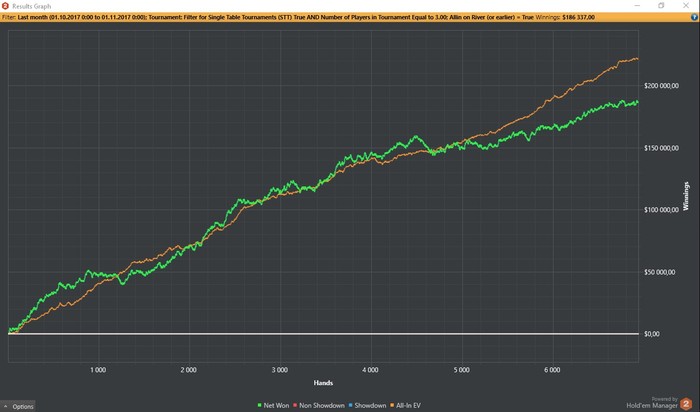Minimize the Results Graph window
Viewport: 700px width, 412px height.
(637, 6)
